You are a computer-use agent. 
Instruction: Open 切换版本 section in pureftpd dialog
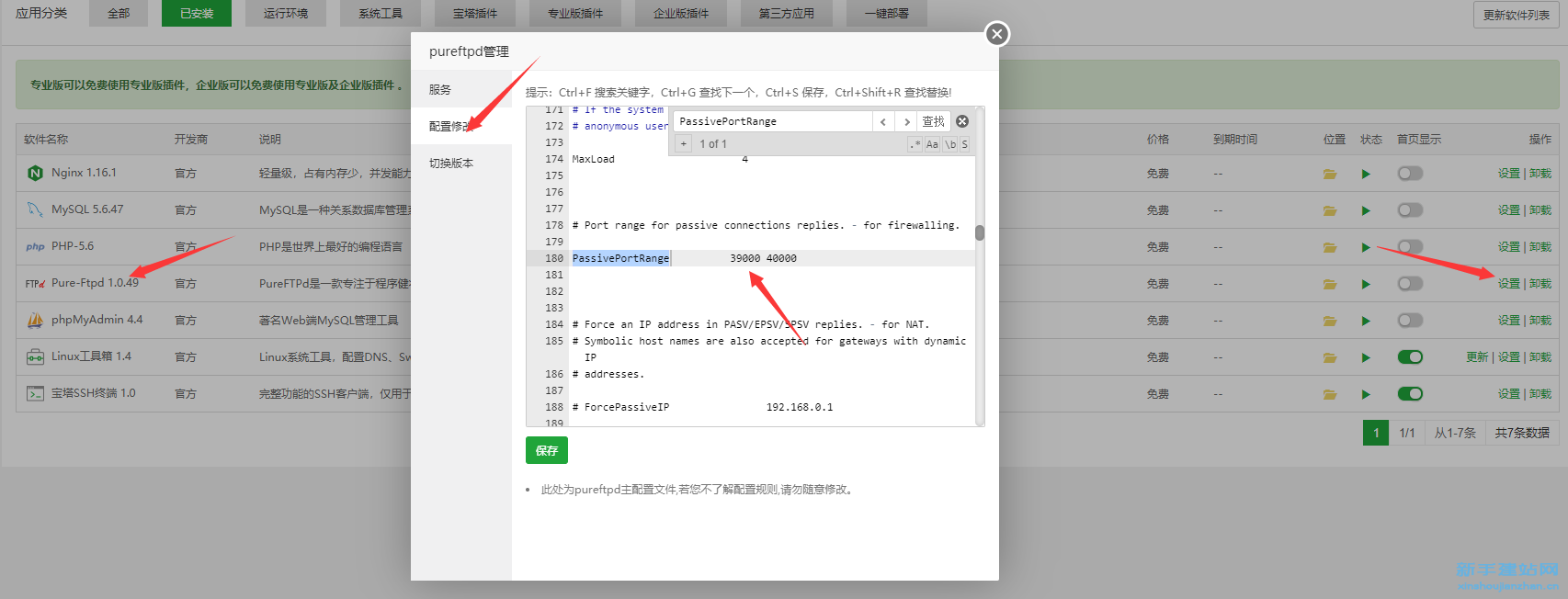tap(461, 163)
